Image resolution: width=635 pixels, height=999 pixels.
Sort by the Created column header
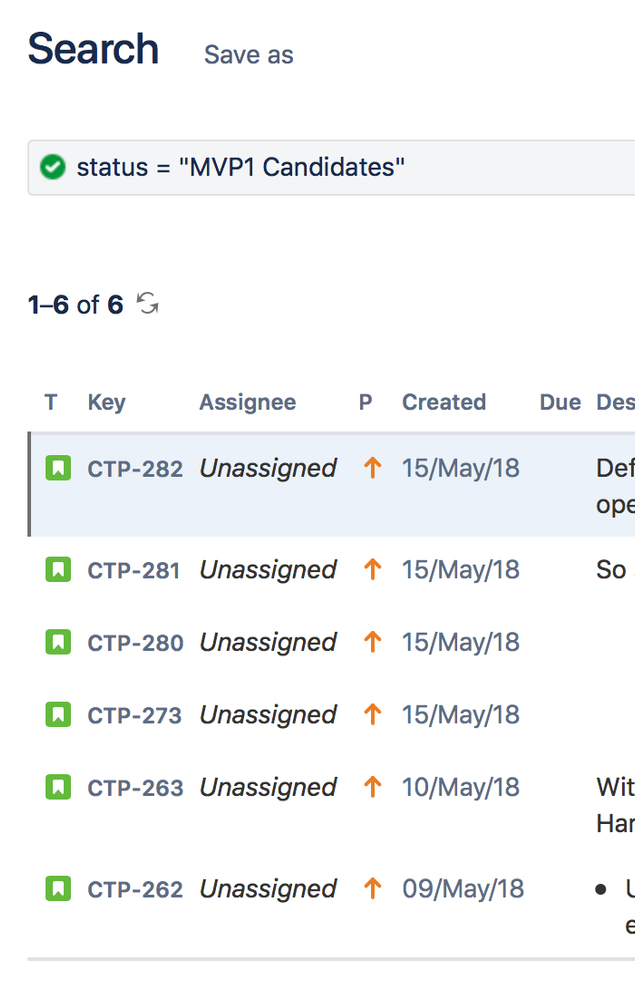click(x=444, y=402)
